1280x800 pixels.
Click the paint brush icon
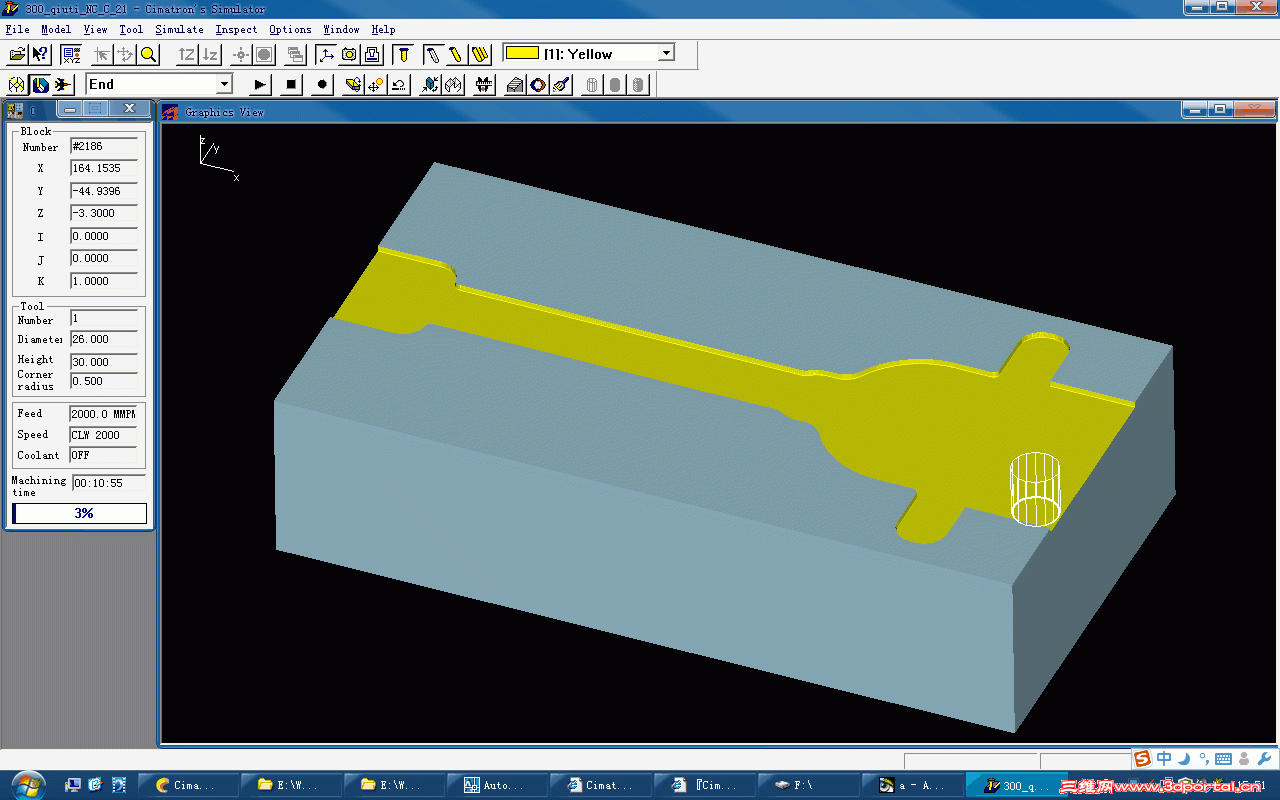click(x=561, y=85)
